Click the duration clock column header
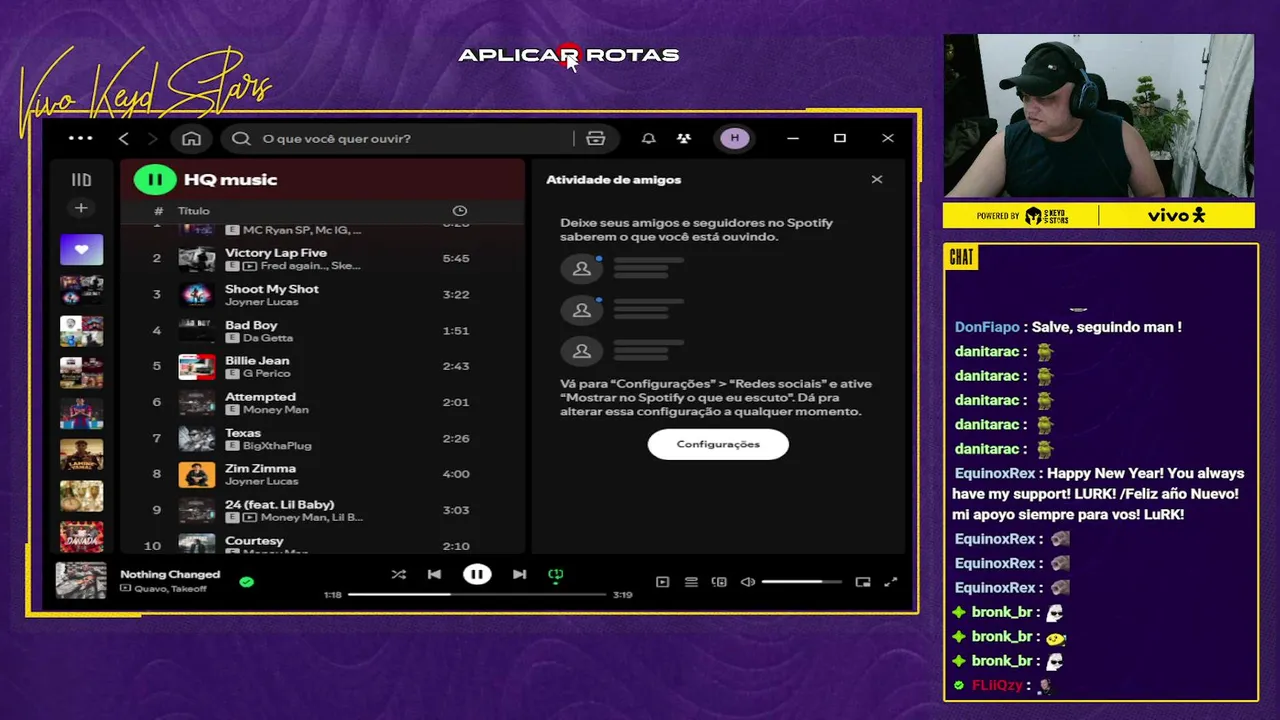Viewport: 1280px width, 720px height. [x=460, y=211]
